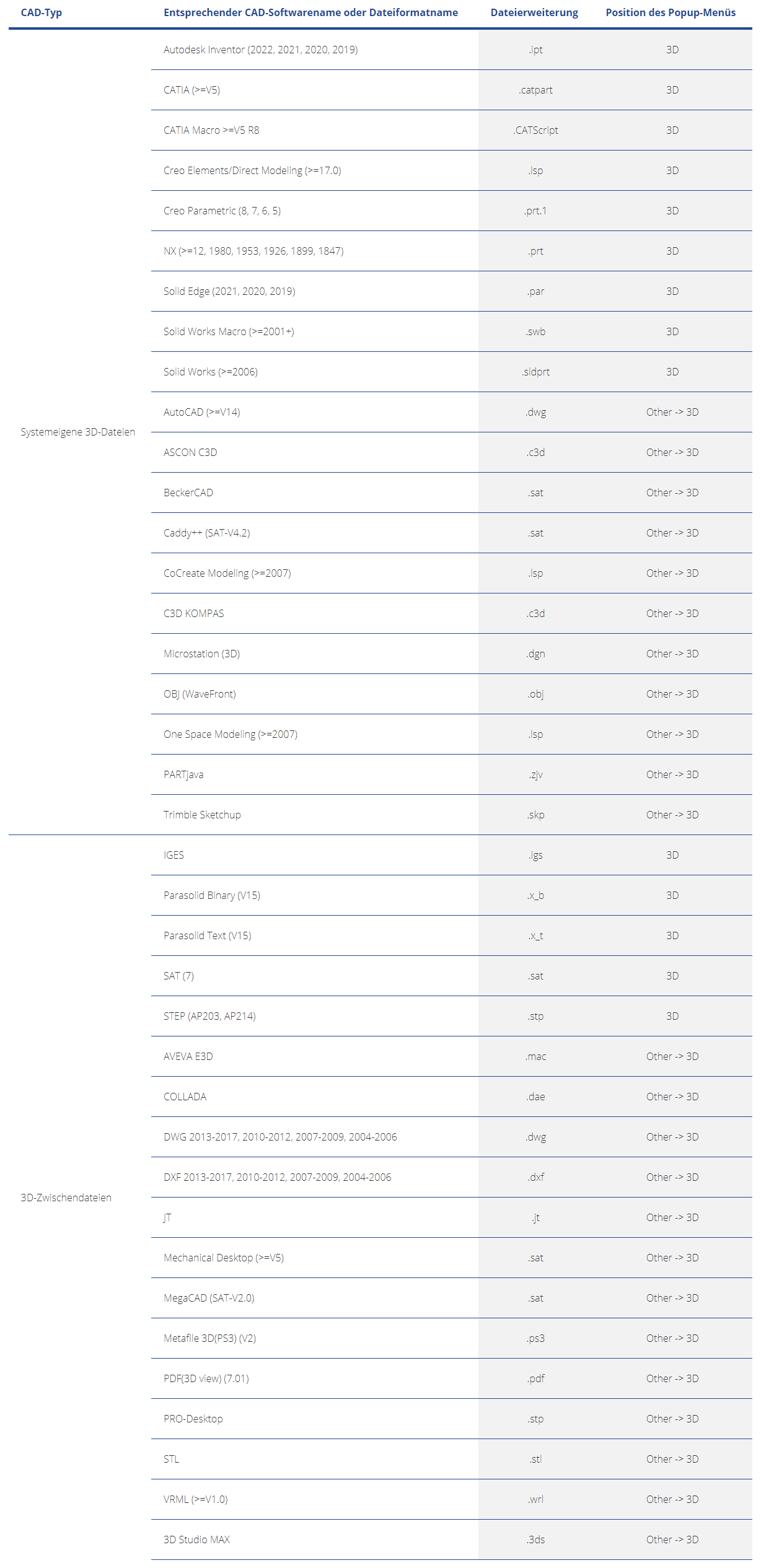This screenshot has width=761, height=1568.
Task: Select "Position des Popup-Menüs" header
Action: (671, 12)
